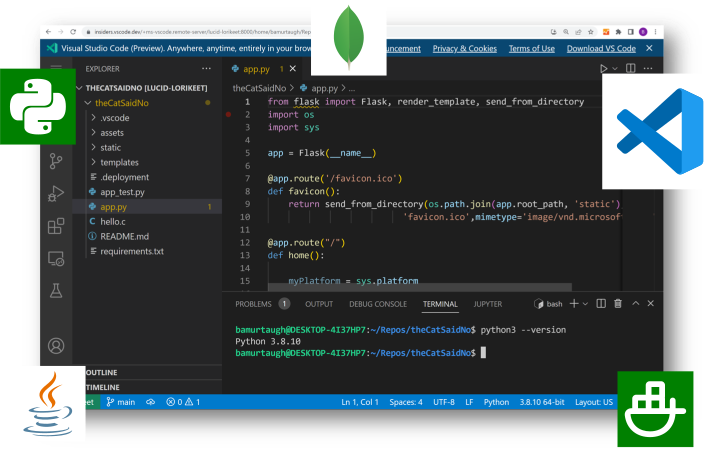718x451 pixels.
Task: Kill terminal with the trash icon
Action: coord(618,304)
